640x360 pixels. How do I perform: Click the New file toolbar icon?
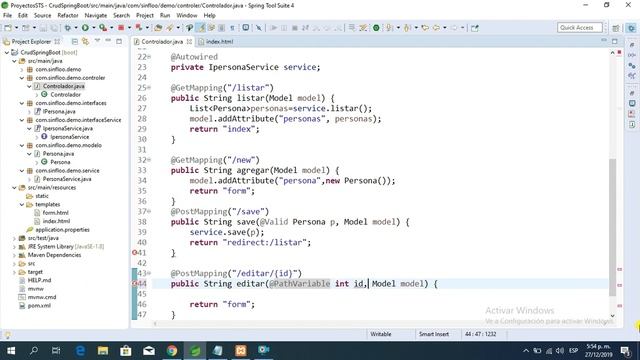tap(8, 28)
